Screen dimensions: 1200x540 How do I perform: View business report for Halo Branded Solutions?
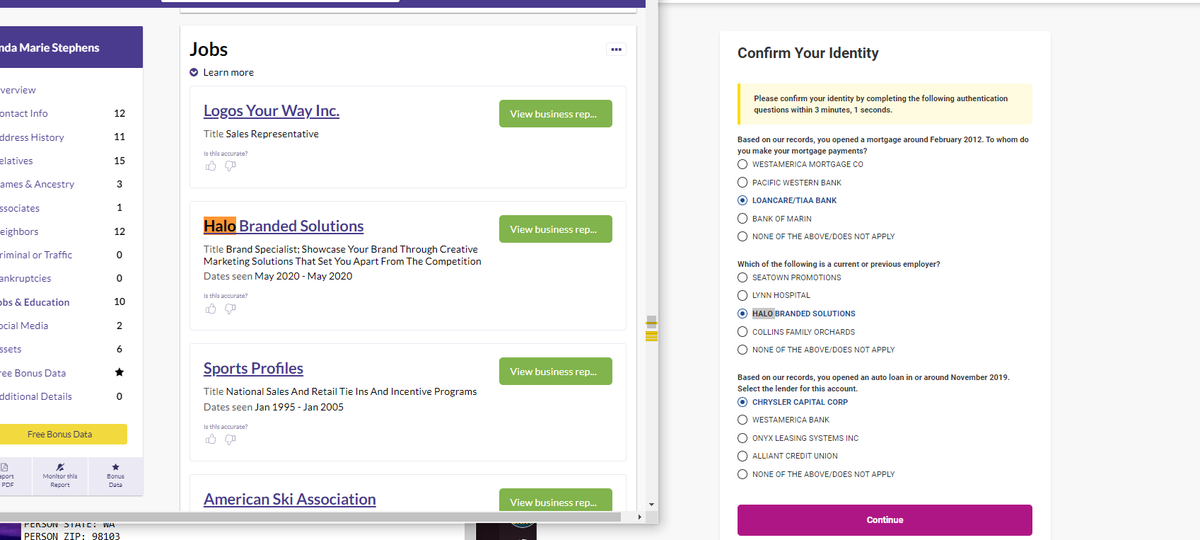555,229
